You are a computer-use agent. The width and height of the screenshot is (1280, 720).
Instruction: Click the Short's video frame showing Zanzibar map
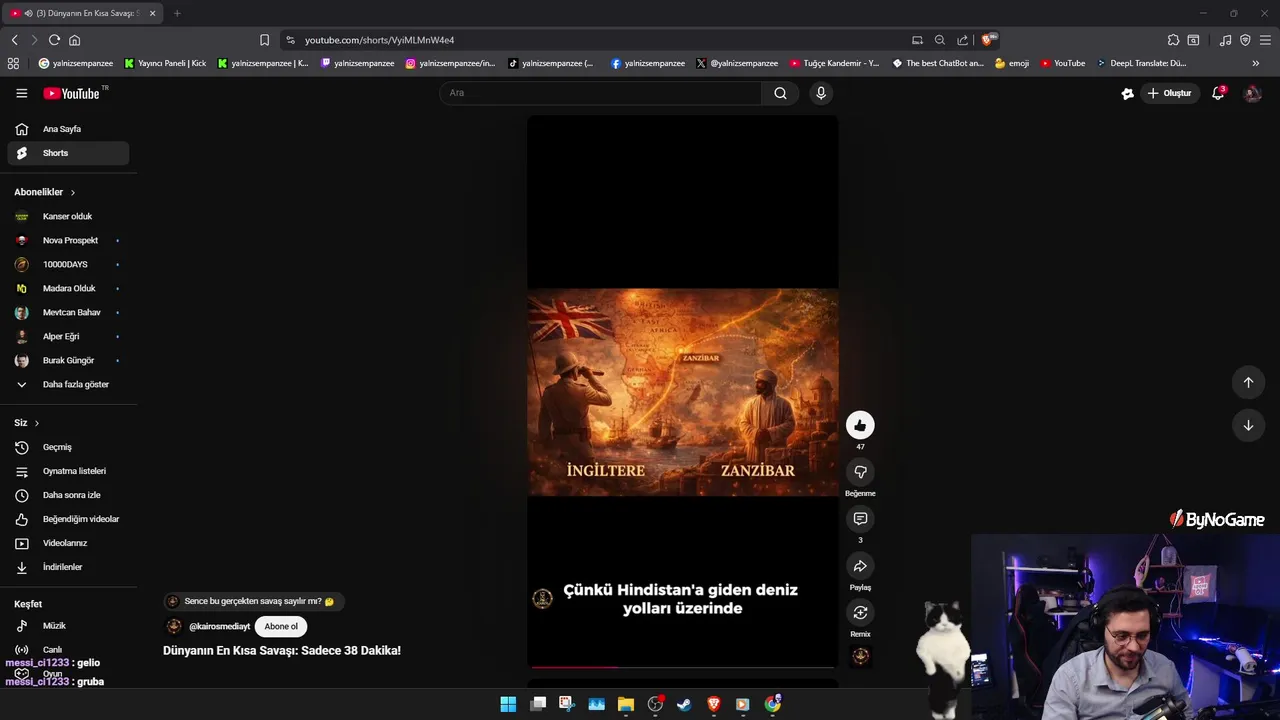(683, 392)
